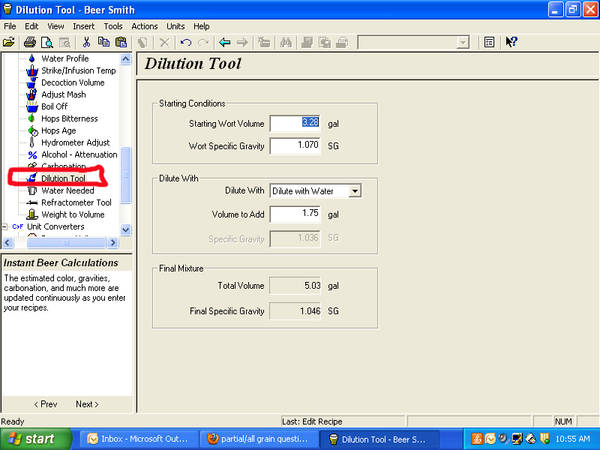Select the Refractometer Tool
600x450 pixels.
tap(76, 202)
